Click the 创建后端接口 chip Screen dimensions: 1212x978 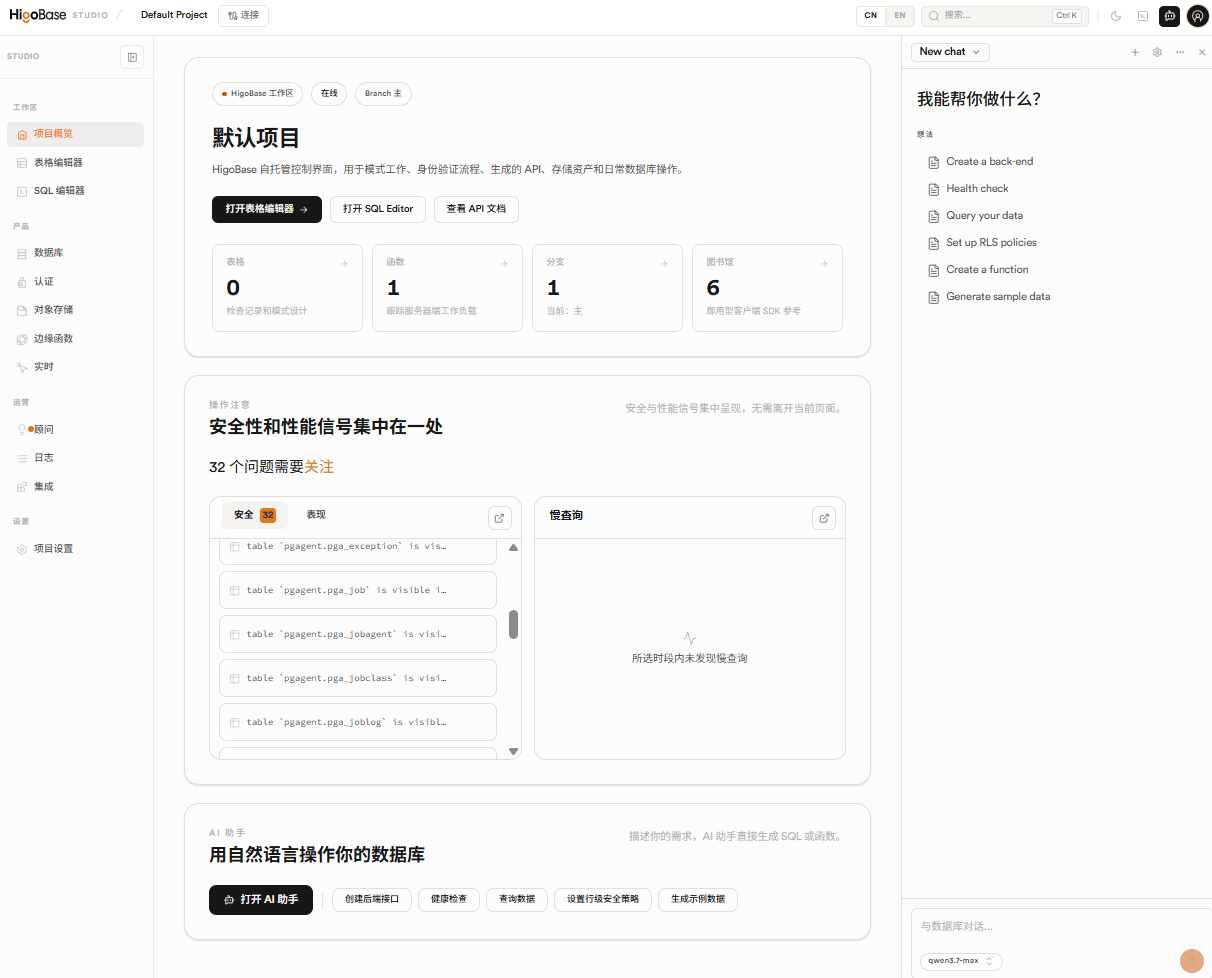point(372,900)
